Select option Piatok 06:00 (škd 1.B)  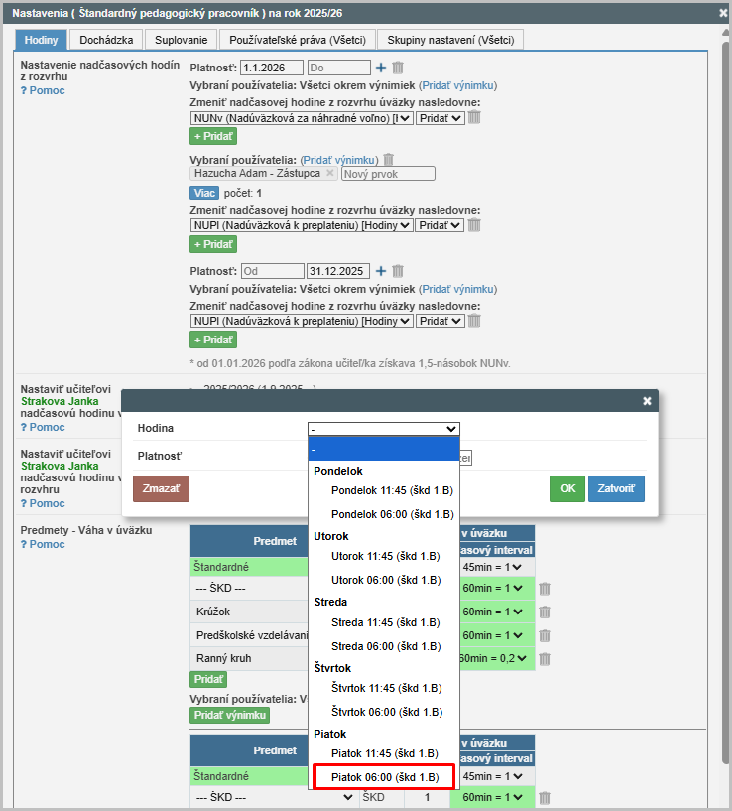[x=384, y=776]
